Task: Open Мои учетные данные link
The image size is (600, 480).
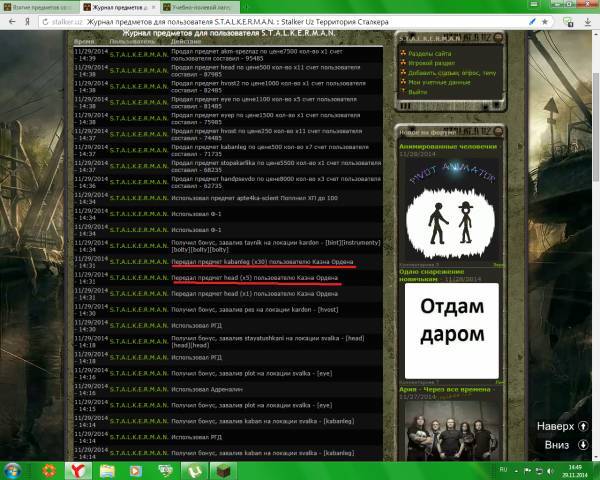Action: tap(439, 82)
